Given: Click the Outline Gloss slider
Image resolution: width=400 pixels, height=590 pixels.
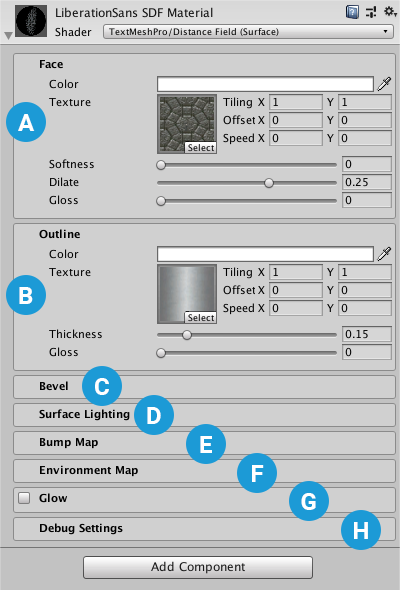Looking at the screenshot, I should 247,353.
